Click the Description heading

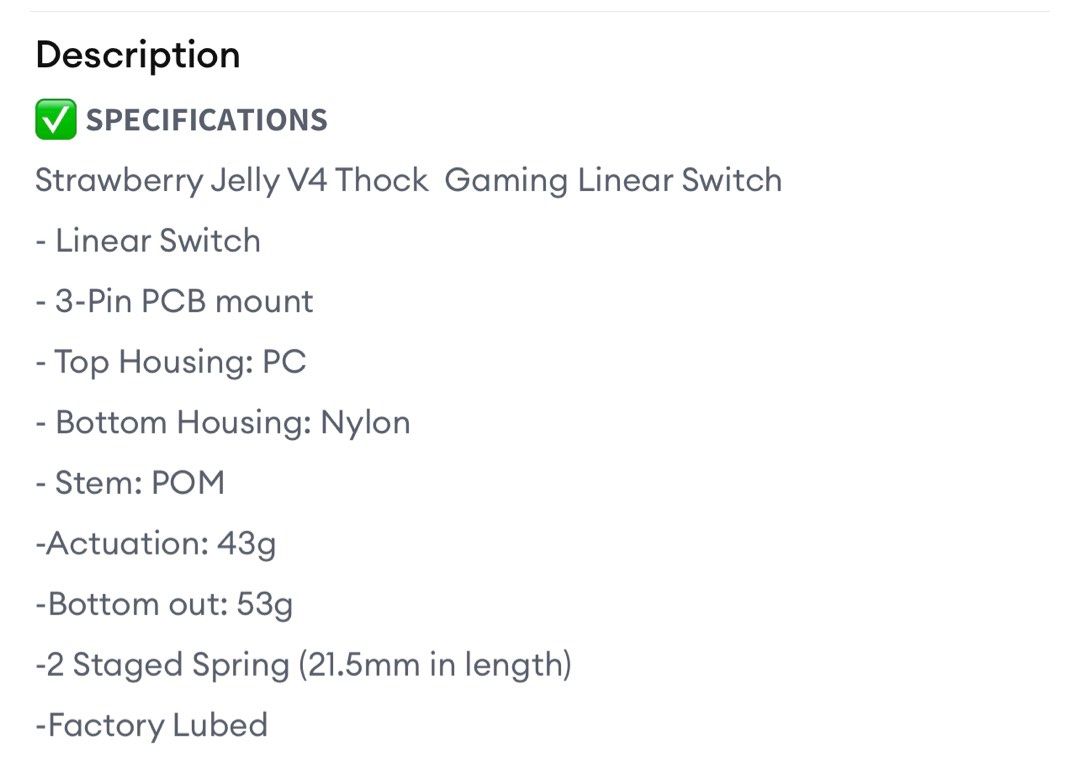(138, 55)
